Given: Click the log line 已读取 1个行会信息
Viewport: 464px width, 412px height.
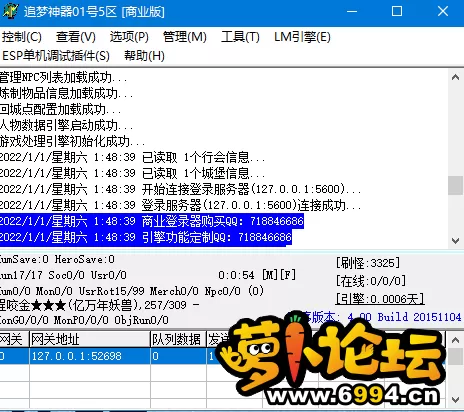Looking at the screenshot, I should click(132, 157).
